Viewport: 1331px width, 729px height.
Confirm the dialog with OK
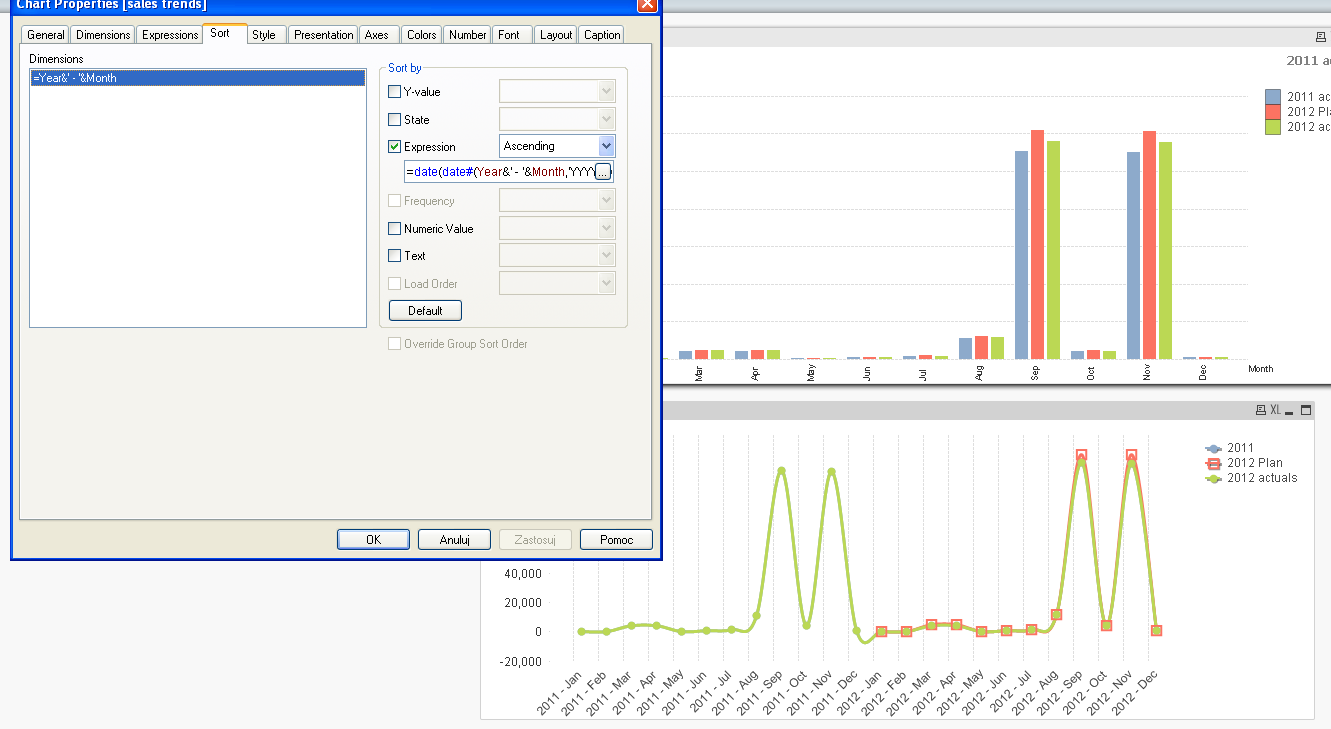(x=373, y=540)
